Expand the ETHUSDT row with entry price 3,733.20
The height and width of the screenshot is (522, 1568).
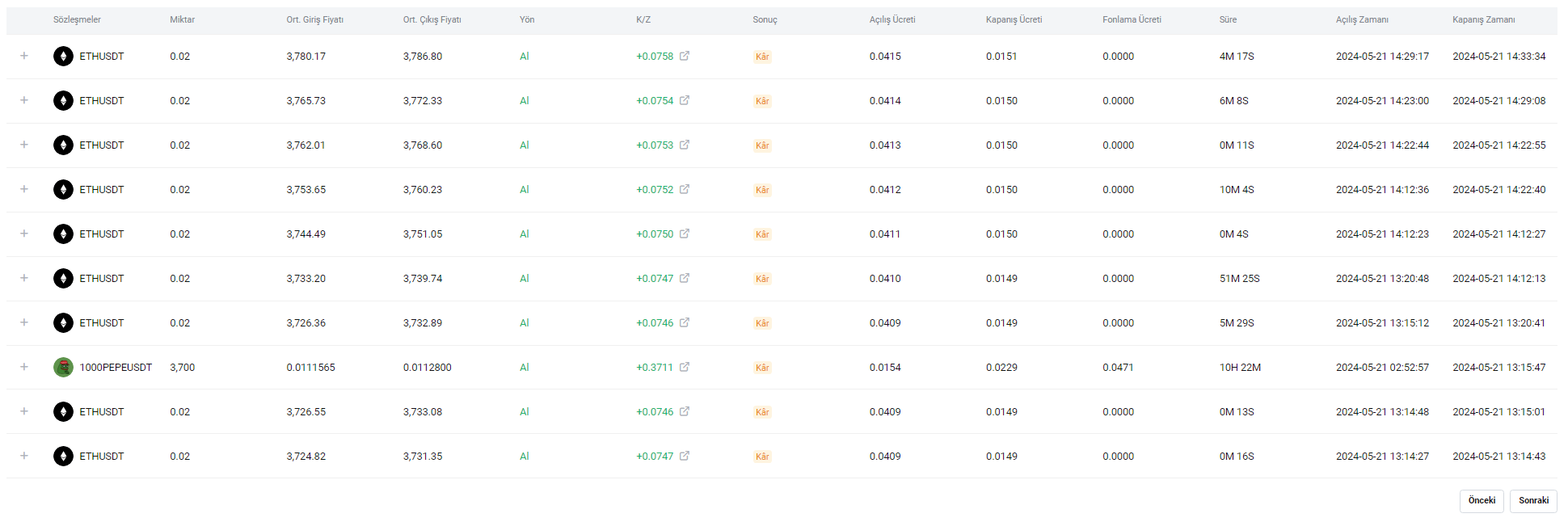[24, 278]
